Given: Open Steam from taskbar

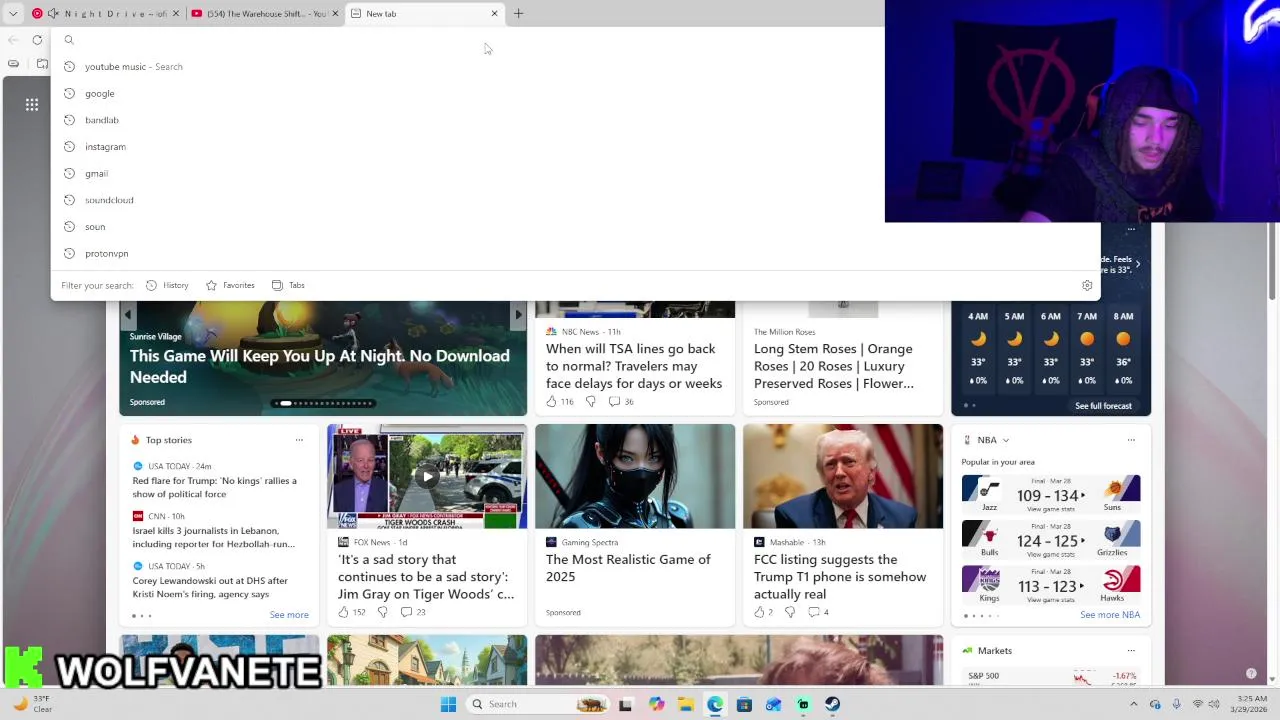Looking at the screenshot, I should coord(832,704).
